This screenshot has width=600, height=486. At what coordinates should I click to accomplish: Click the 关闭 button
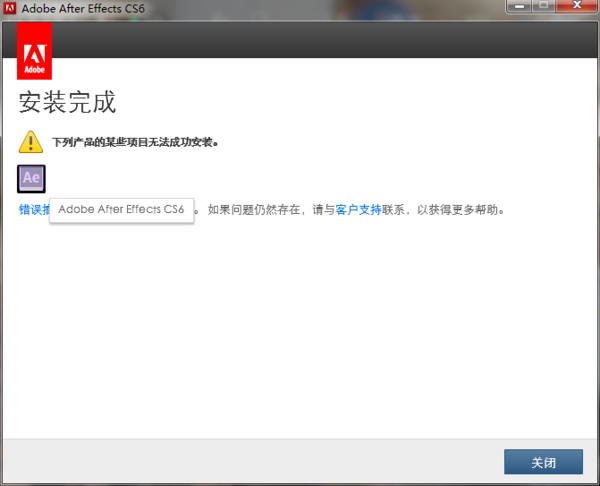tap(543, 462)
